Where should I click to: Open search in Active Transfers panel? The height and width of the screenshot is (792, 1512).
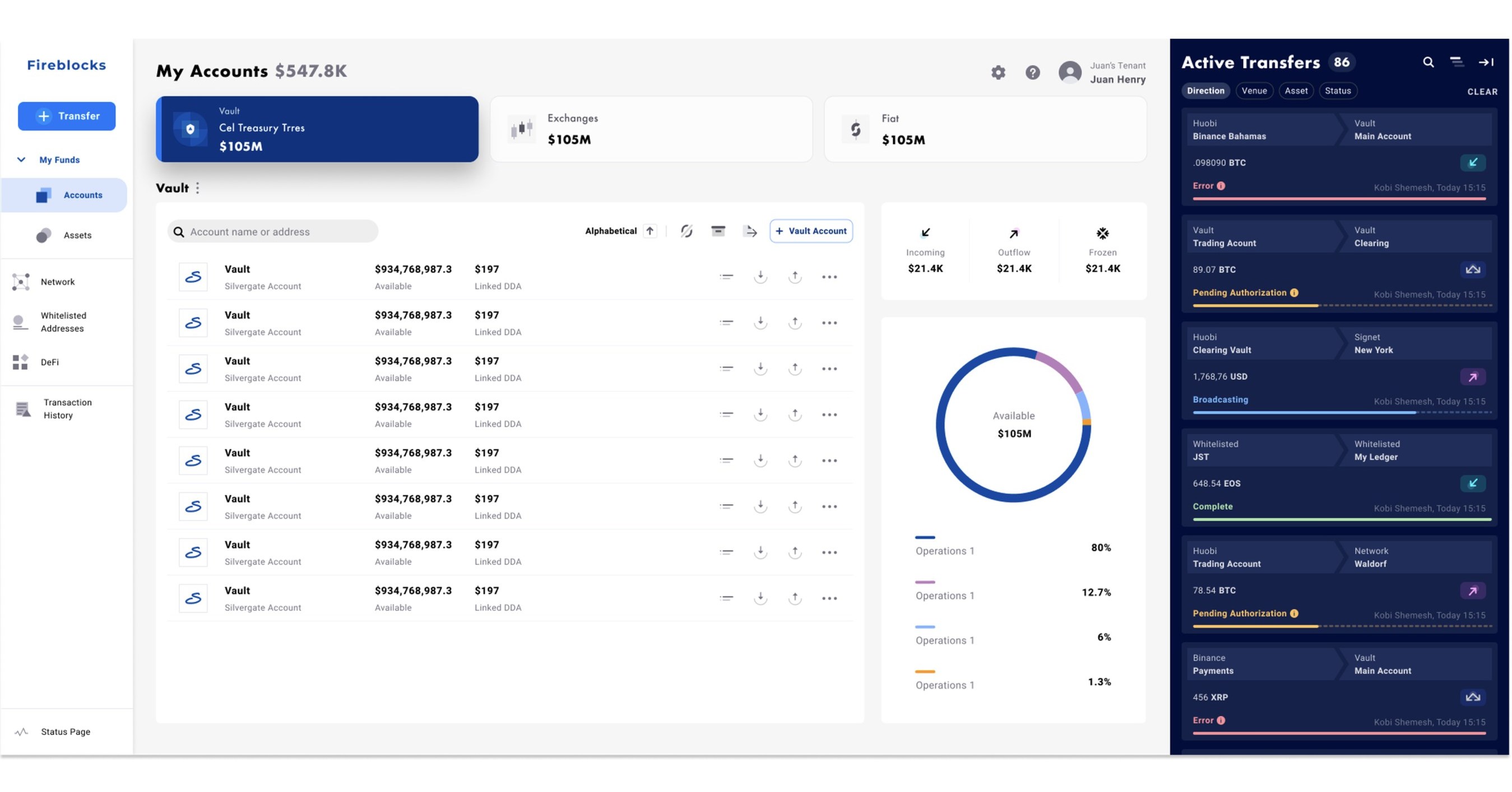[1428, 62]
